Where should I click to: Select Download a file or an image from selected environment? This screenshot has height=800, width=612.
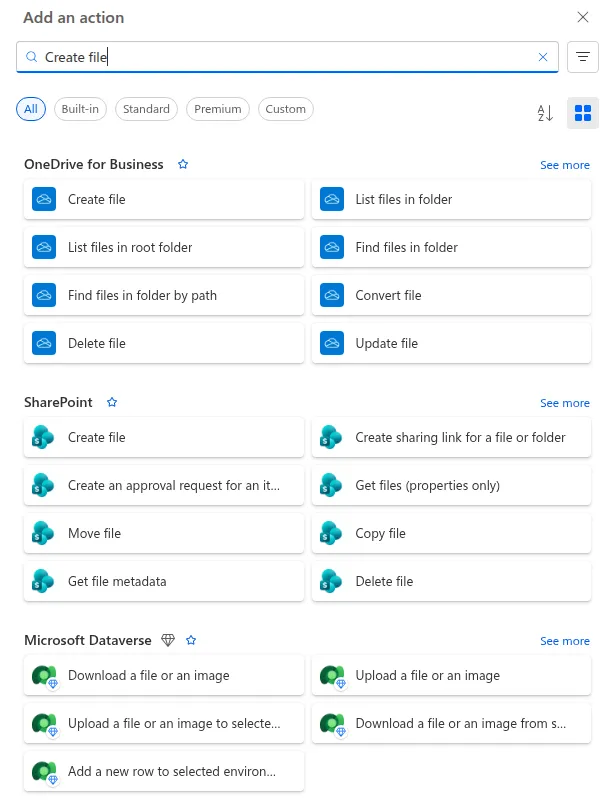coord(451,723)
